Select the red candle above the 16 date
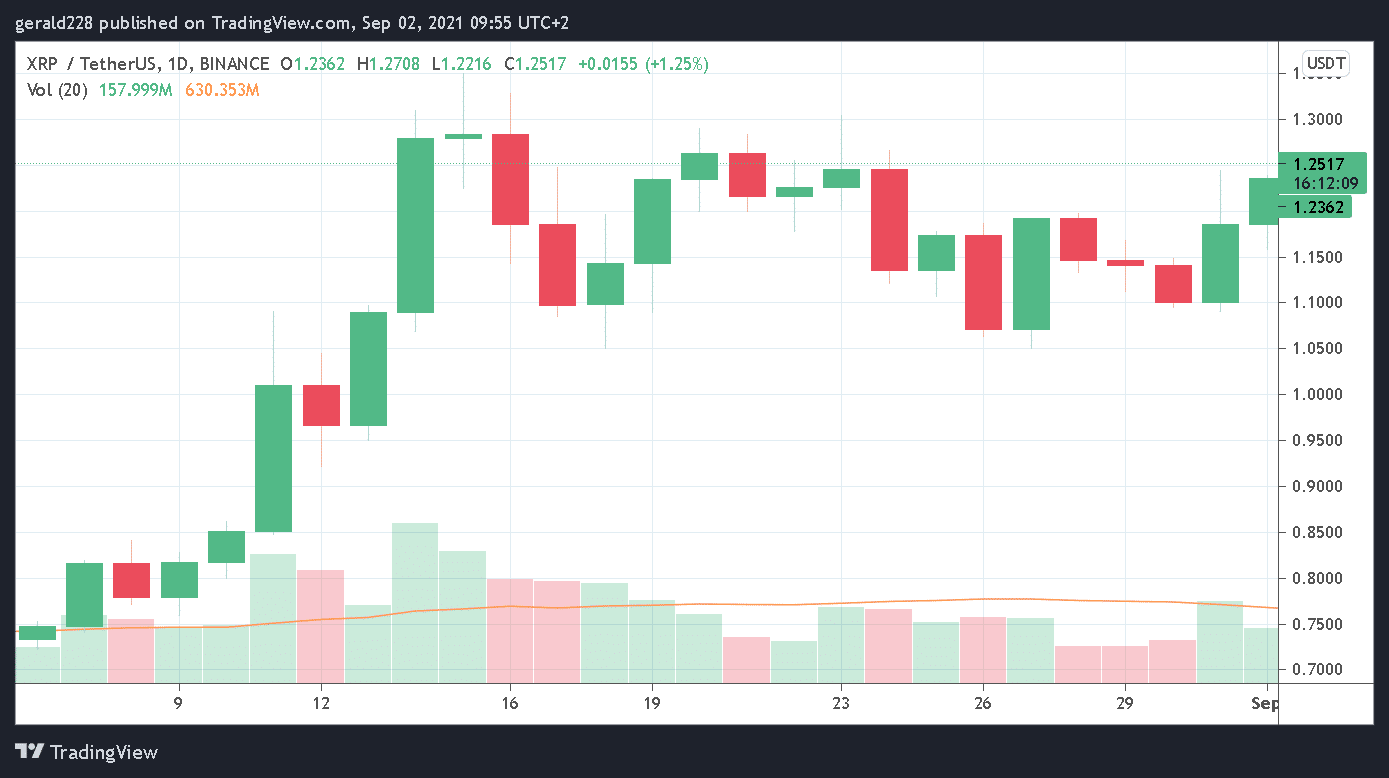 [x=510, y=179]
